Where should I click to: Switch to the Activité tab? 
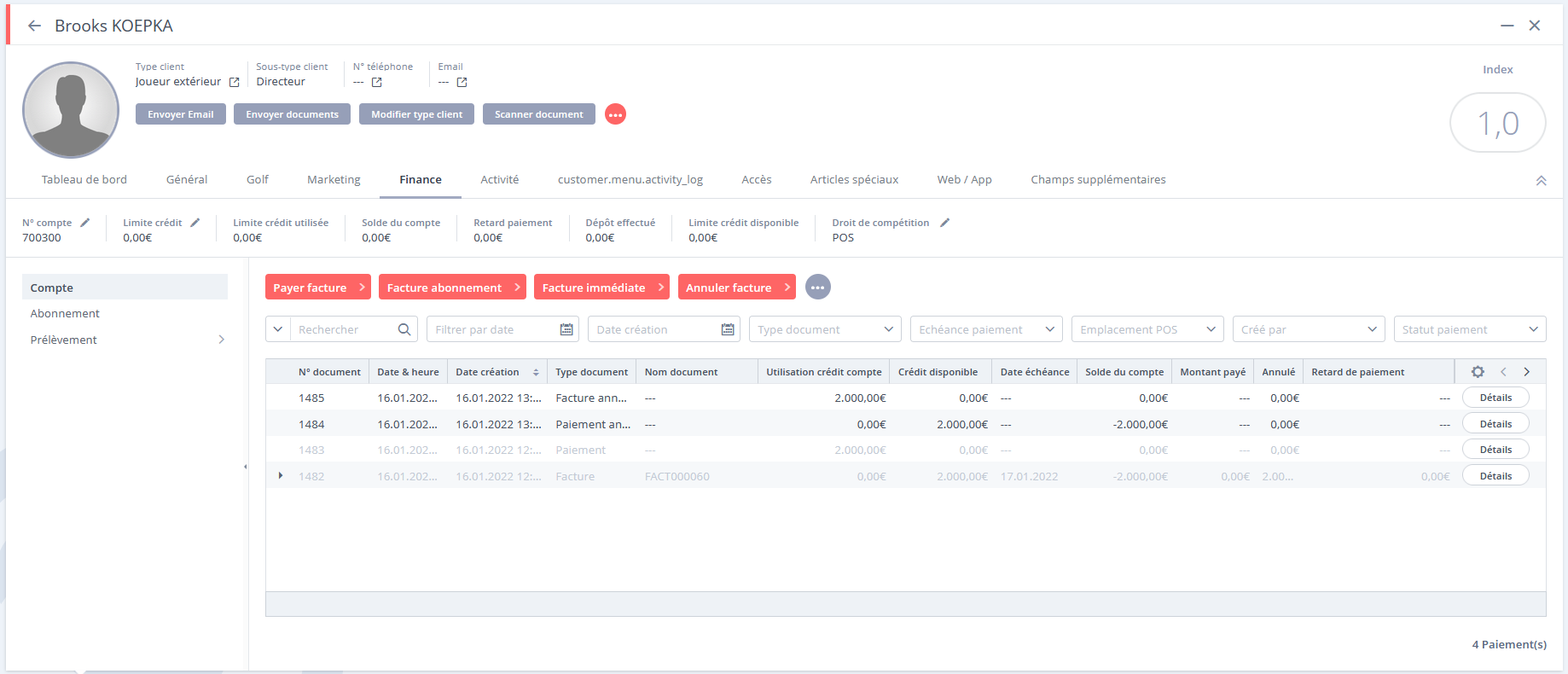500,180
